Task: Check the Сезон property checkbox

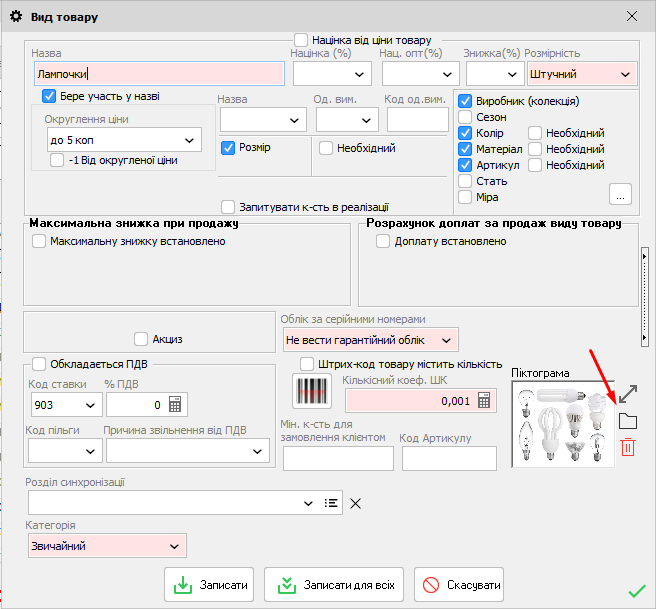Action: pyautogui.click(x=465, y=117)
